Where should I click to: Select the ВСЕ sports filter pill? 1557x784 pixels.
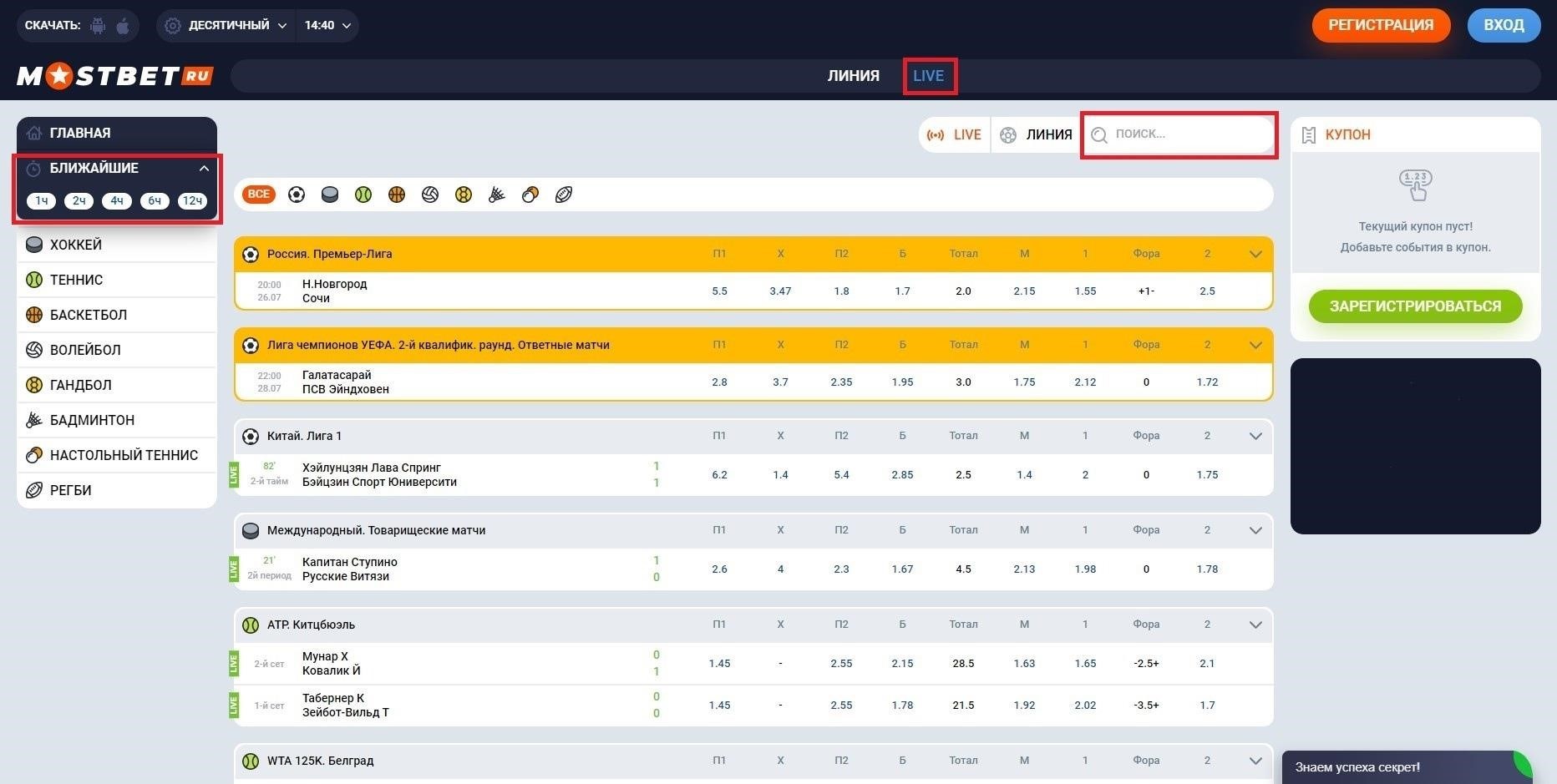tap(259, 195)
